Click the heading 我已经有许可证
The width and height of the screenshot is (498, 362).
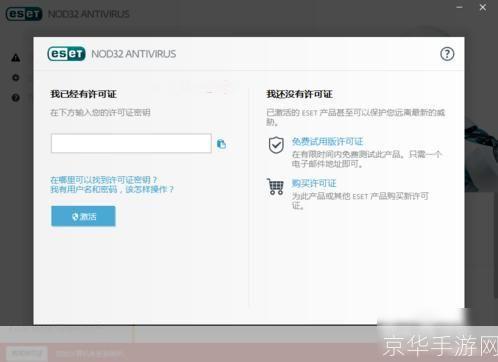pyautogui.click(x=83, y=94)
